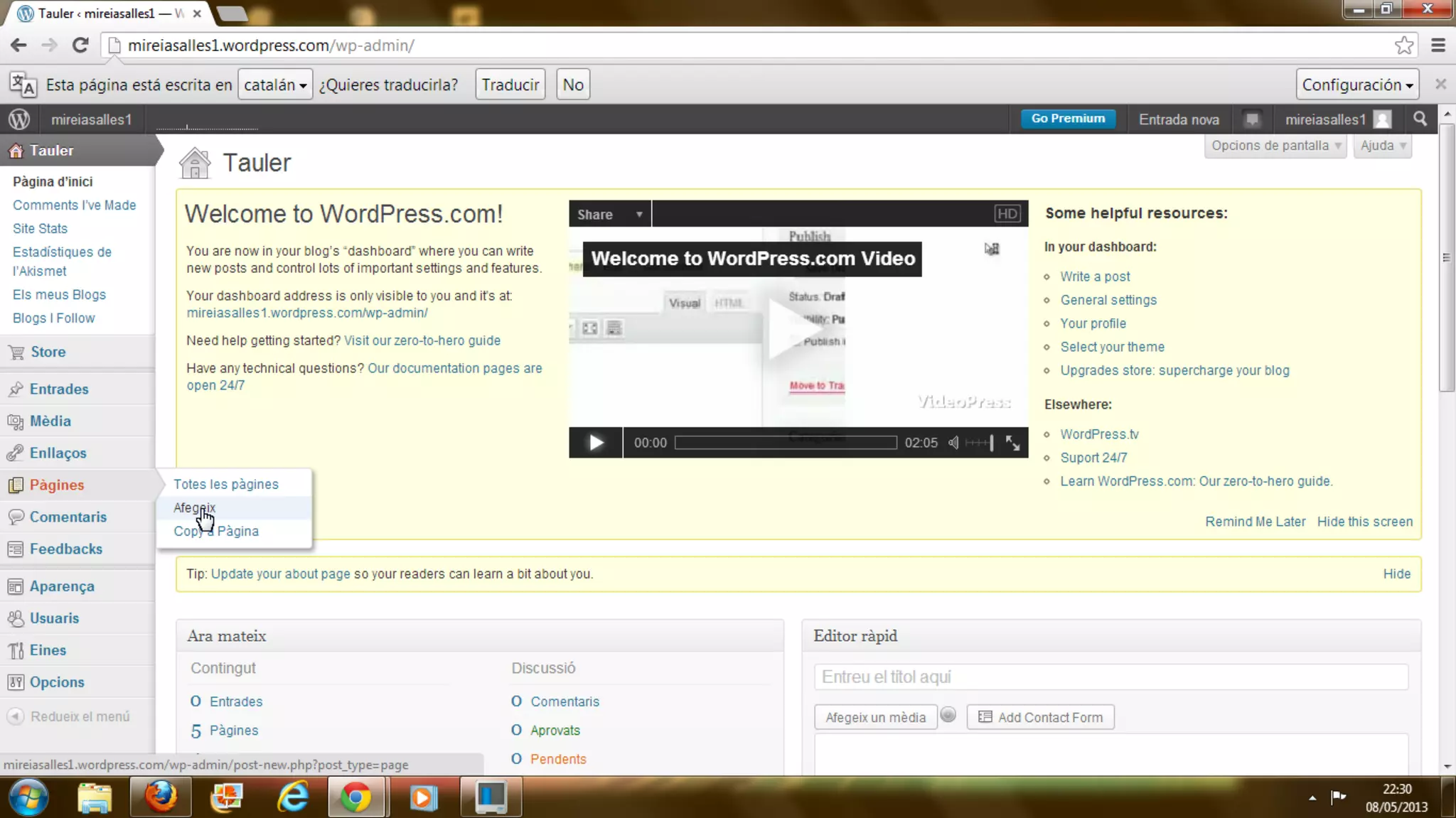Enter fullscreen on the video player

tap(1012, 443)
